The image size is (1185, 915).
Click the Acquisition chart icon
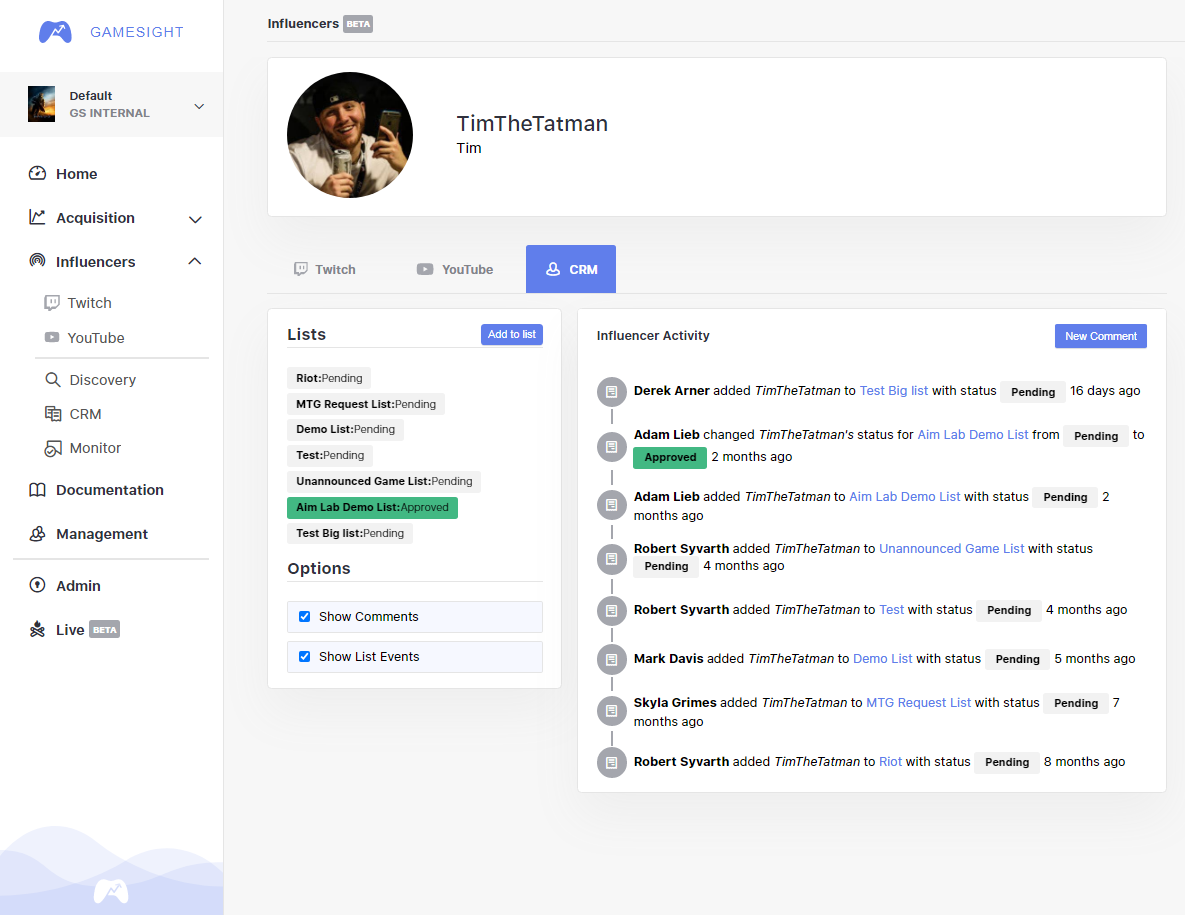(x=37, y=217)
